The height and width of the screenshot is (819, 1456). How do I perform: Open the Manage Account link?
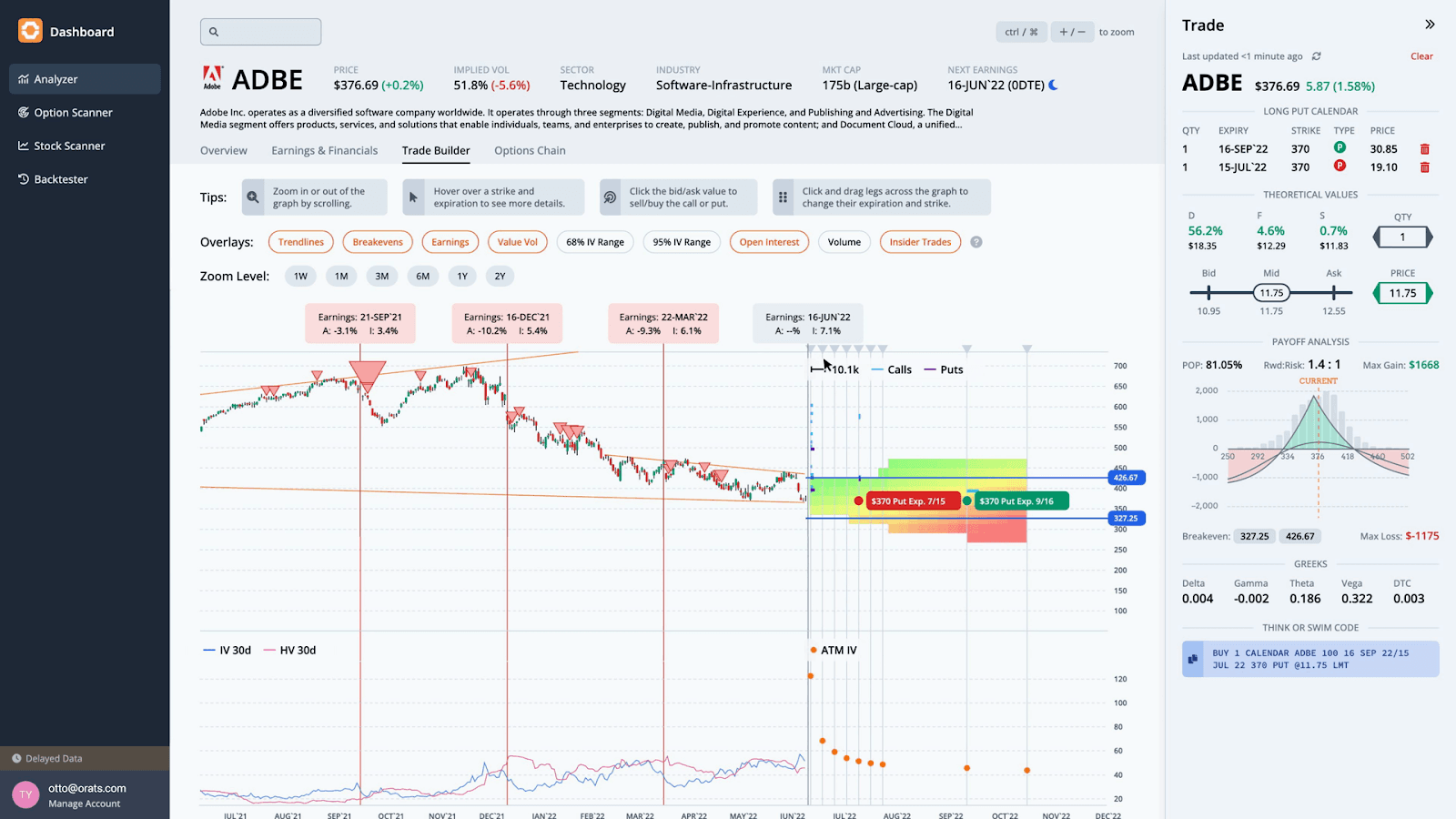pos(84,804)
